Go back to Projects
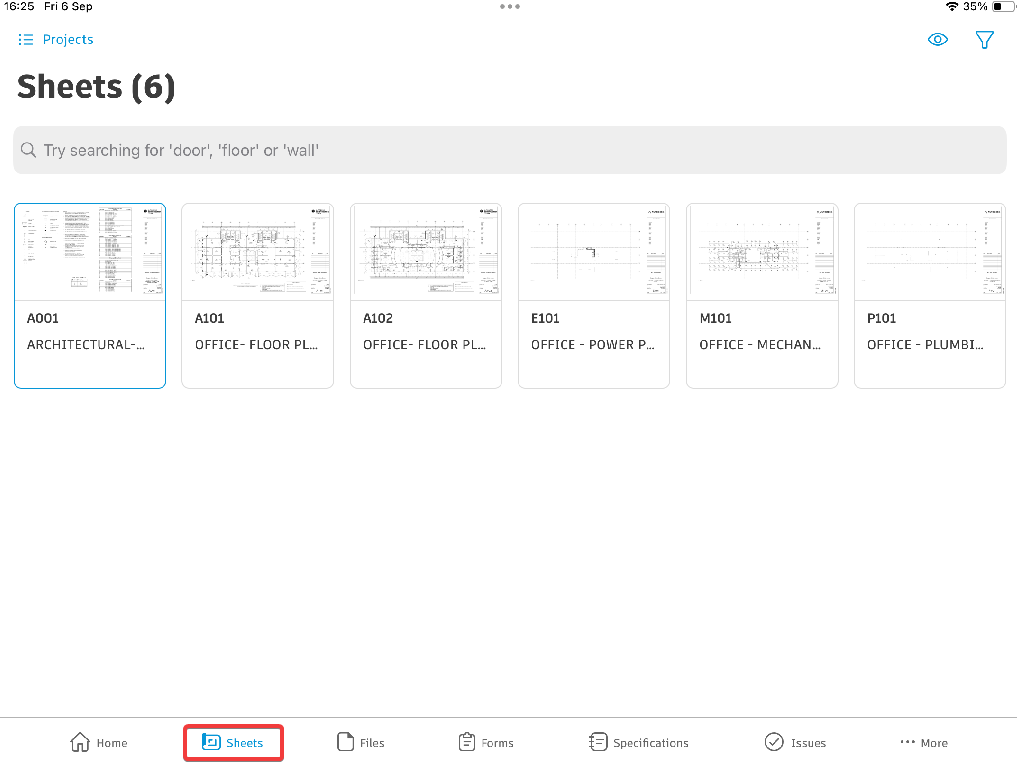Viewport: 1017px width, 764px height. (67, 40)
